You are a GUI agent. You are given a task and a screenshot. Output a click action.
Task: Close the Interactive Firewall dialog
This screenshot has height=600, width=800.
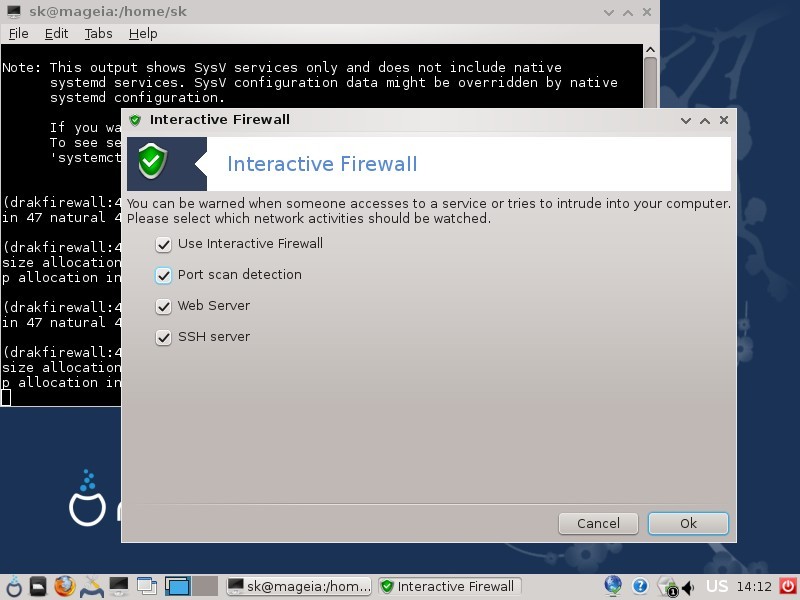(724, 120)
